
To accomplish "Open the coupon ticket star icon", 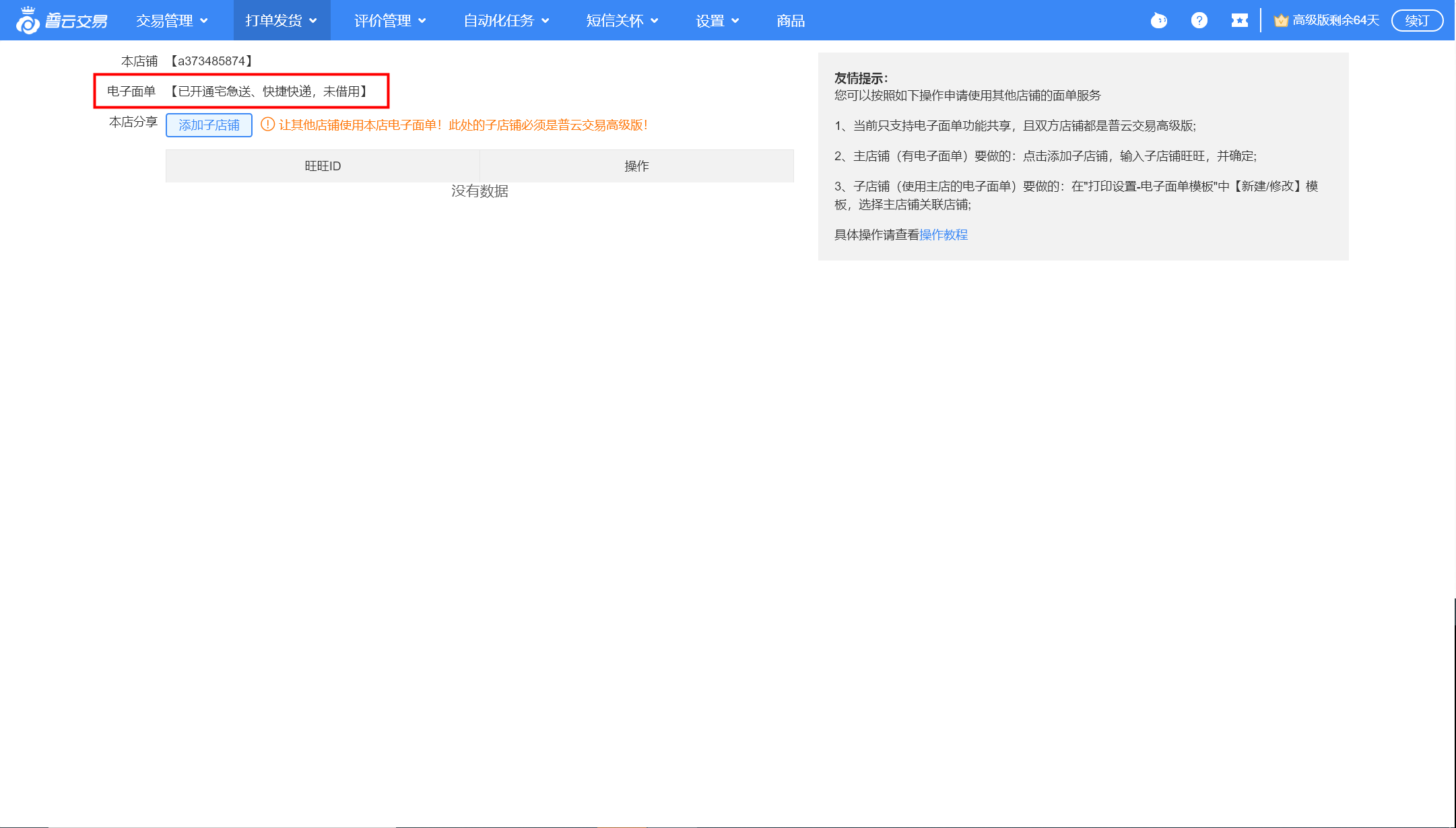I will click(x=1239, y=21).
